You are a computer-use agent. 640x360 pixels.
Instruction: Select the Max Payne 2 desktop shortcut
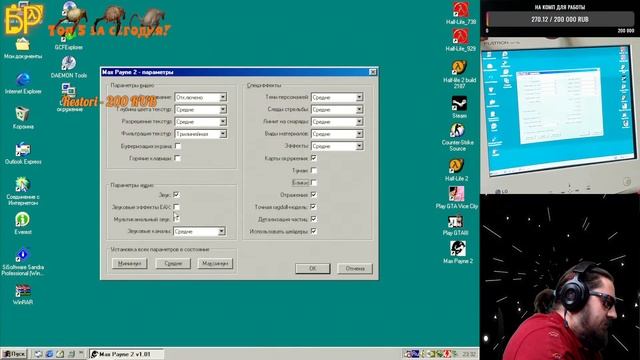458,252
